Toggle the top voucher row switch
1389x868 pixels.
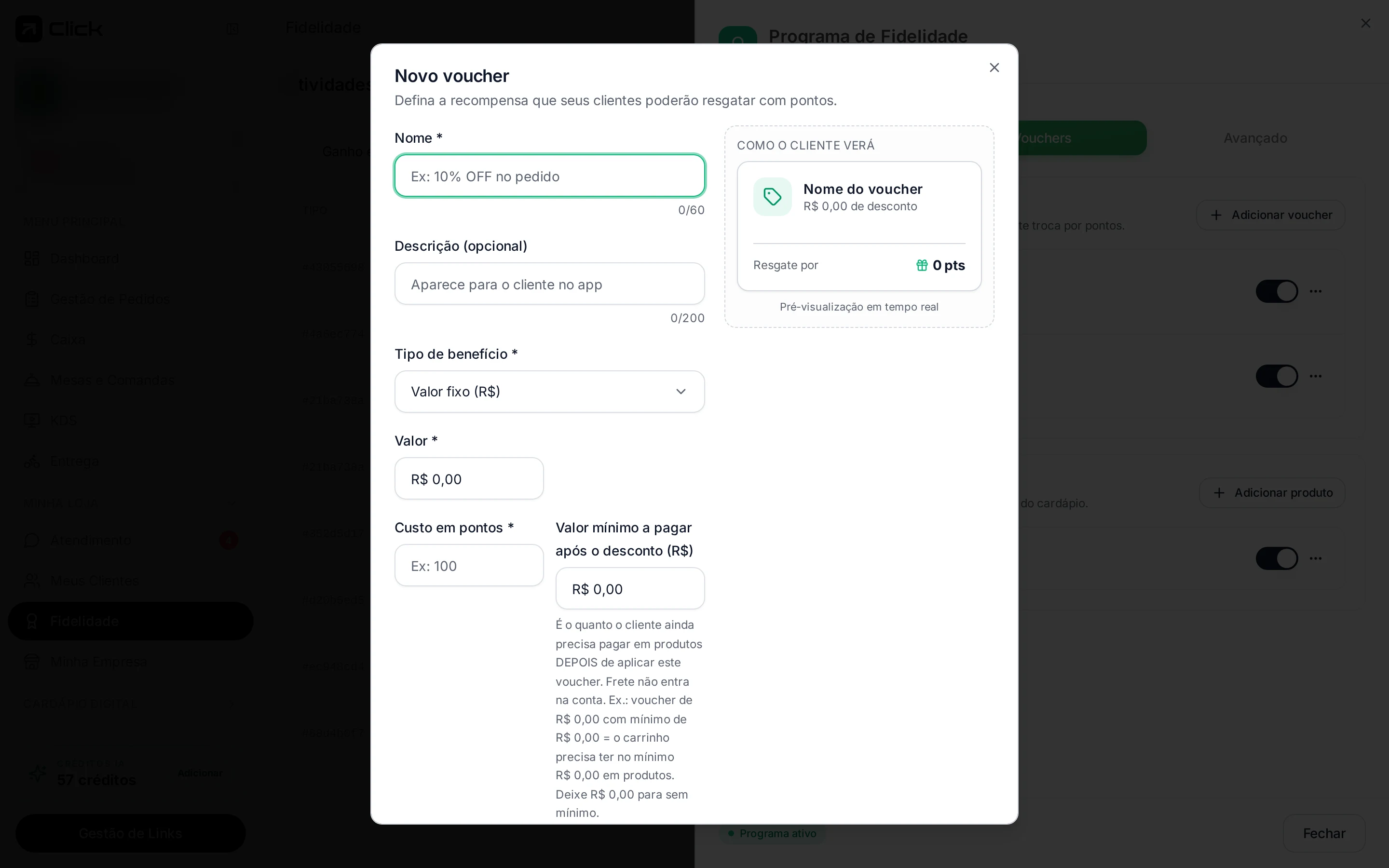(x=1277, y=291)
